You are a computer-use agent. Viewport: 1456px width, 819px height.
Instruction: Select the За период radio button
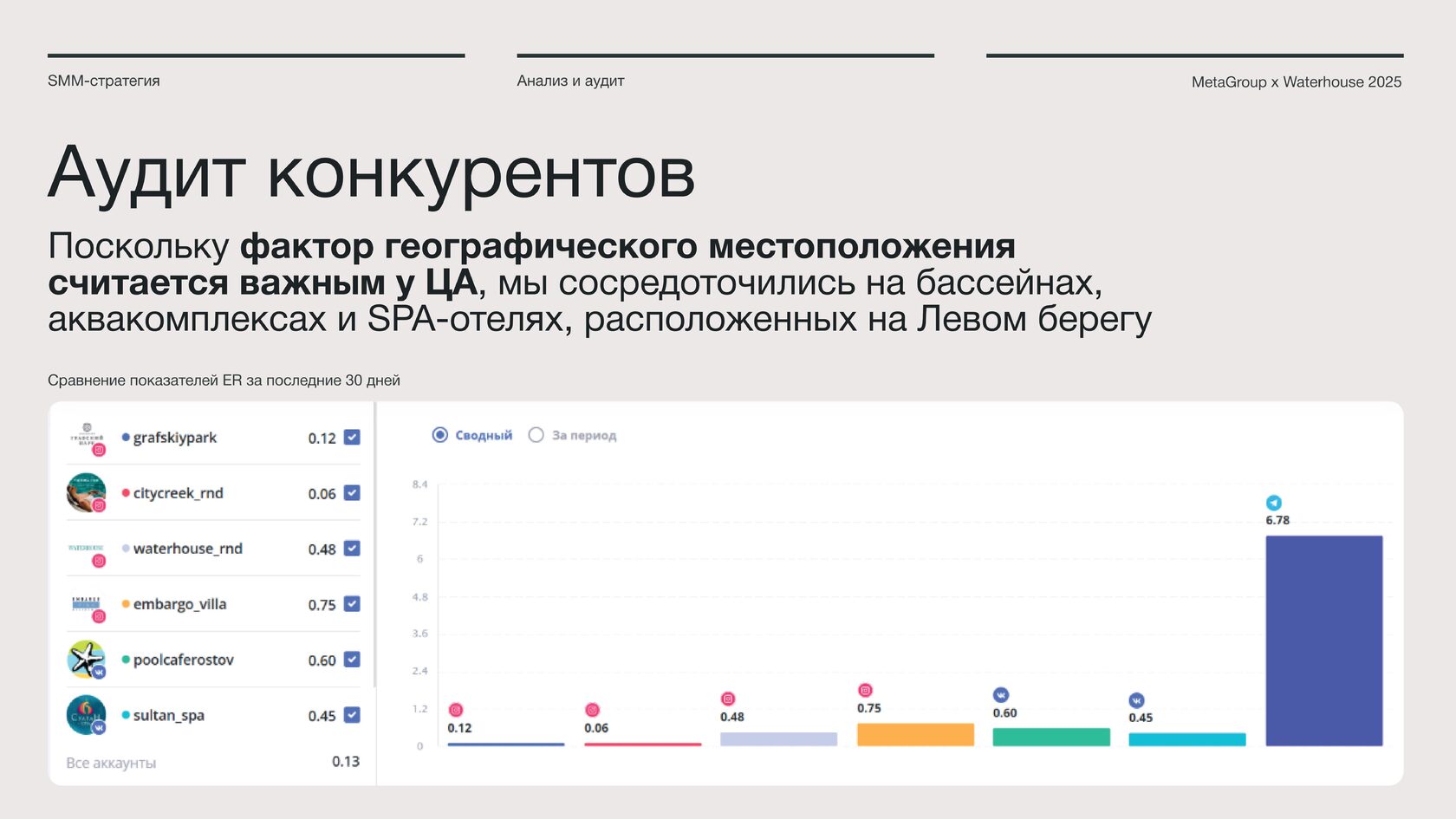tap(536, 434)
